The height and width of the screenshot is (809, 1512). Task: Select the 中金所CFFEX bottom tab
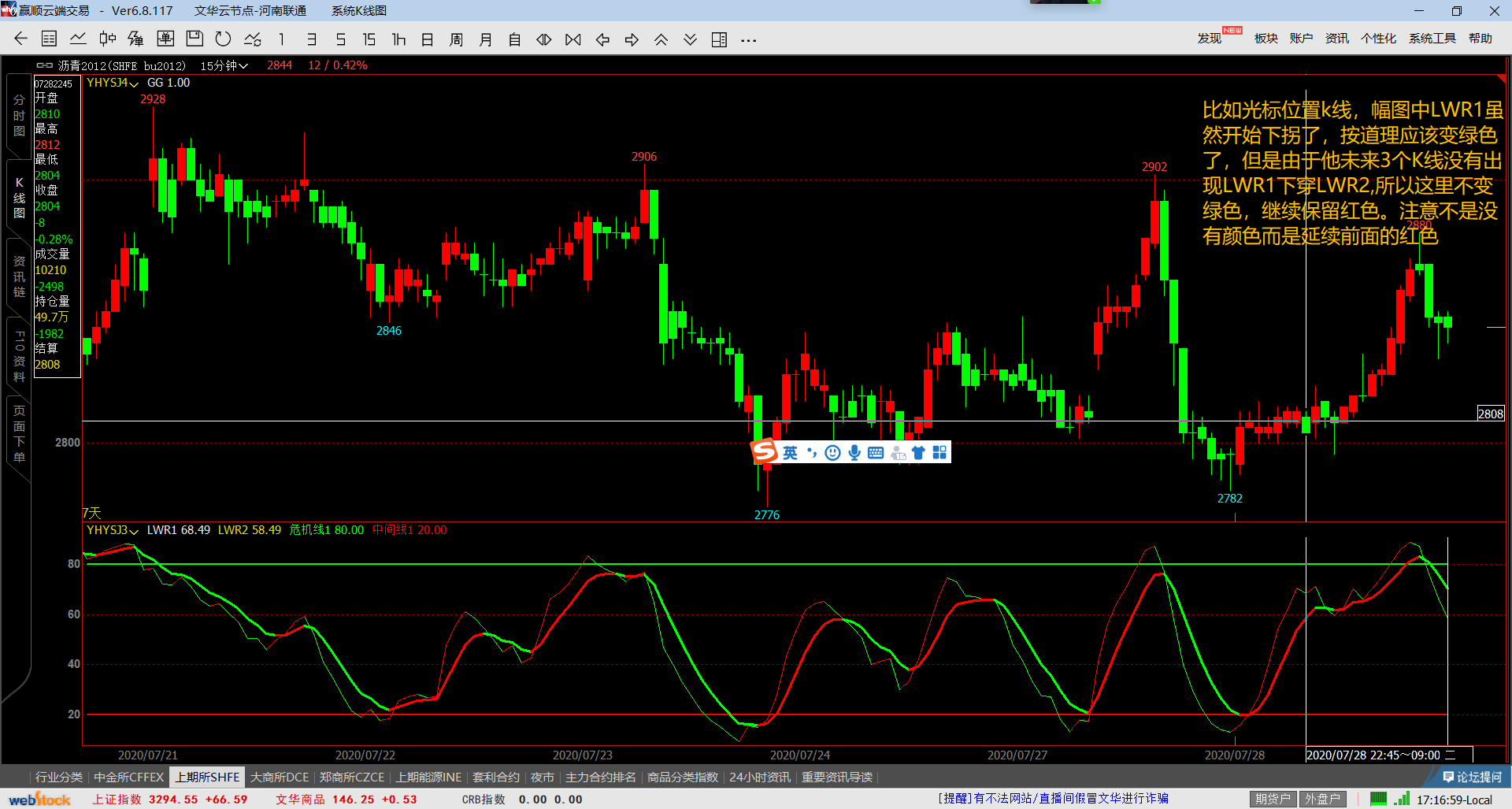tap(129, 777)
